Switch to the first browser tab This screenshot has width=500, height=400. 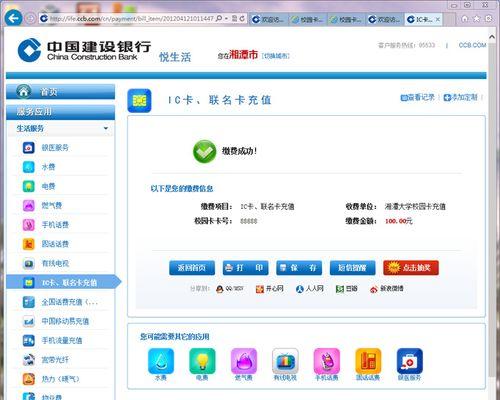click(269, 19)
